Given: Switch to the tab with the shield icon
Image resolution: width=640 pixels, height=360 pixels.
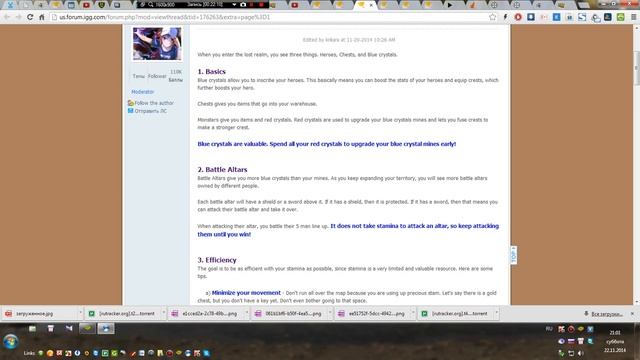Looking at the screenshot, I should tap(102, 5).
